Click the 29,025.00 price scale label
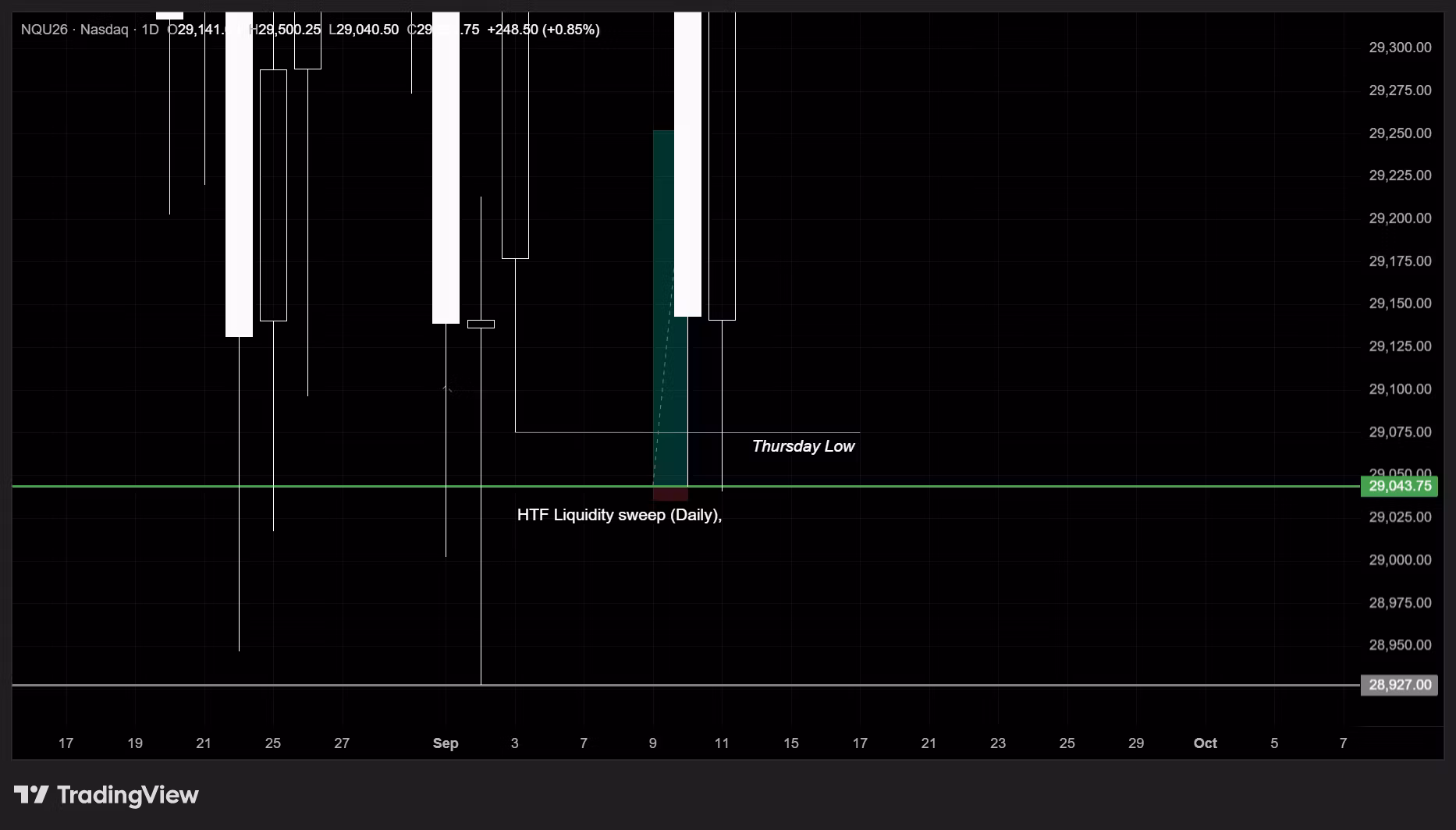The image size is (1456, 830). pyautogui.click(x=1400, y=517)
